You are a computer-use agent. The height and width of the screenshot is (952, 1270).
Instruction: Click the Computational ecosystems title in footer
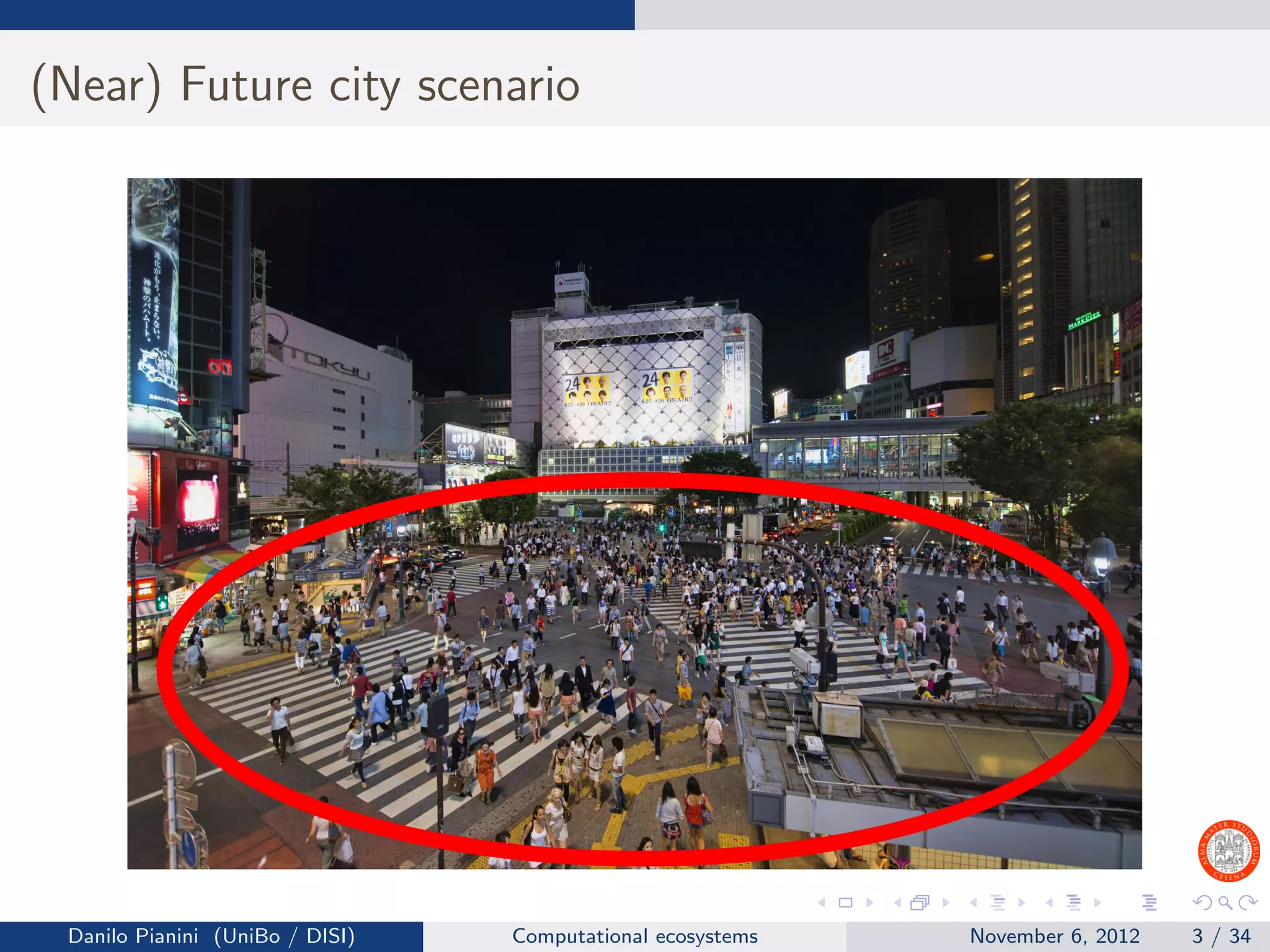(x=634, y=936)
